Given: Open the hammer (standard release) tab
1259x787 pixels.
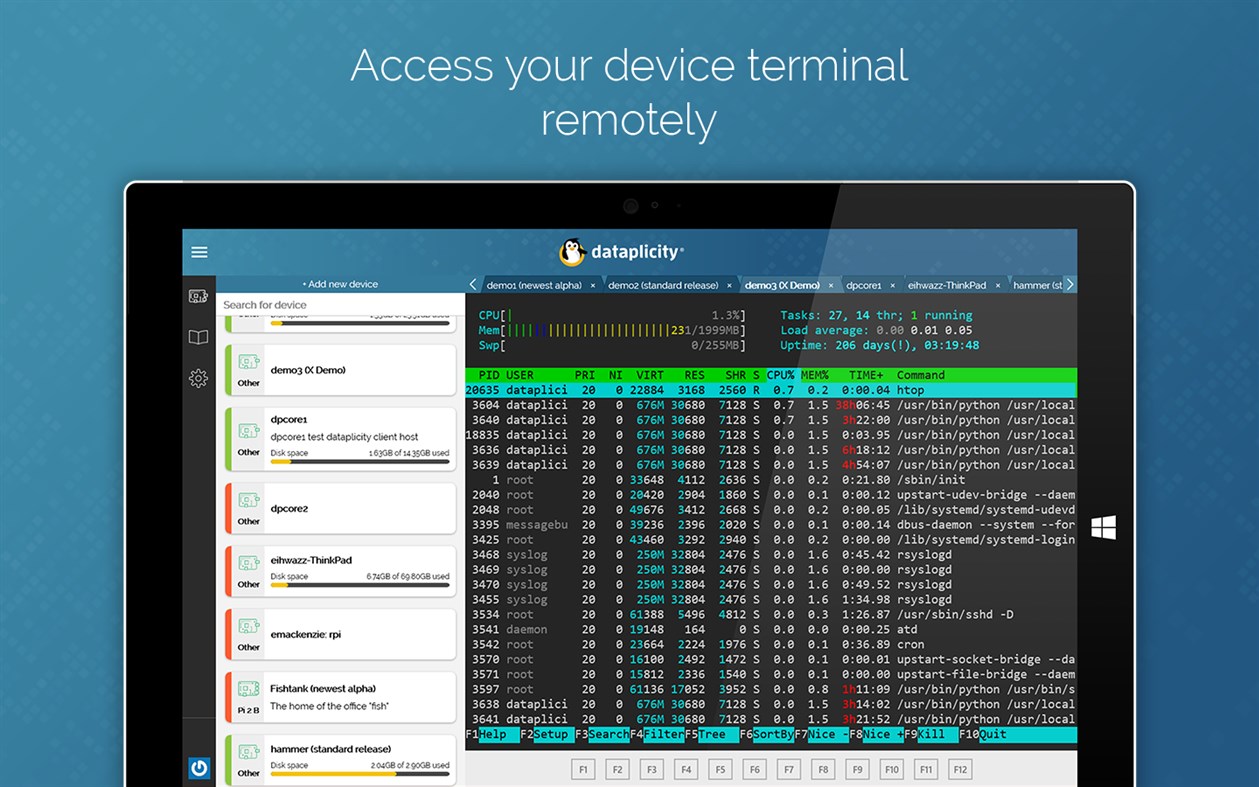Looking at the screenshot, I should 1036,284.
